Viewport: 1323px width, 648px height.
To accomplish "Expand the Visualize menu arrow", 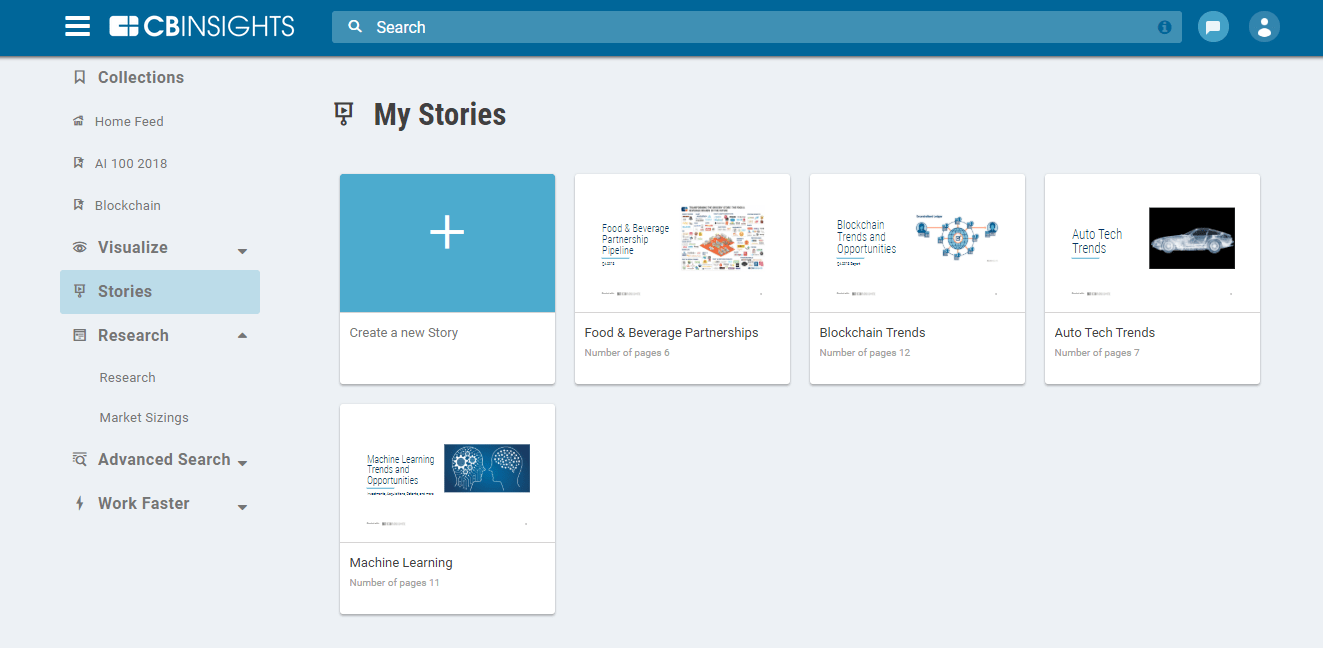I will tap(242, 250).
